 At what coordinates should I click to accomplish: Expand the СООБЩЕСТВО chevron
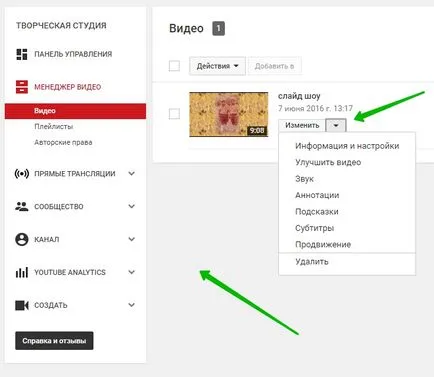click(x=132, y=206)
